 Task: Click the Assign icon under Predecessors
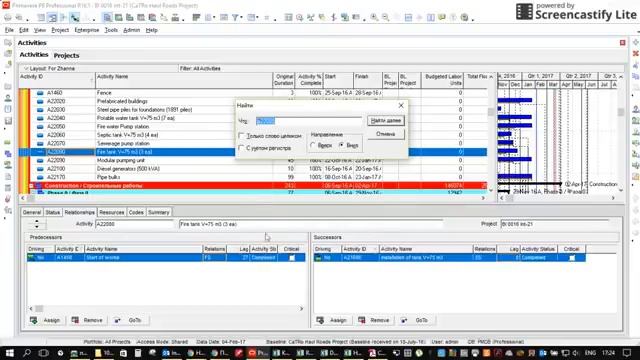click(34, 320)
